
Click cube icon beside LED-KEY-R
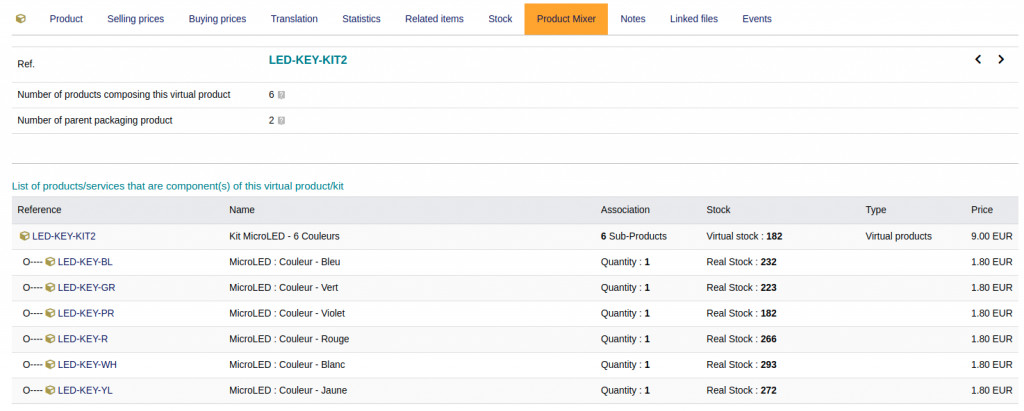tap(50, 339)
